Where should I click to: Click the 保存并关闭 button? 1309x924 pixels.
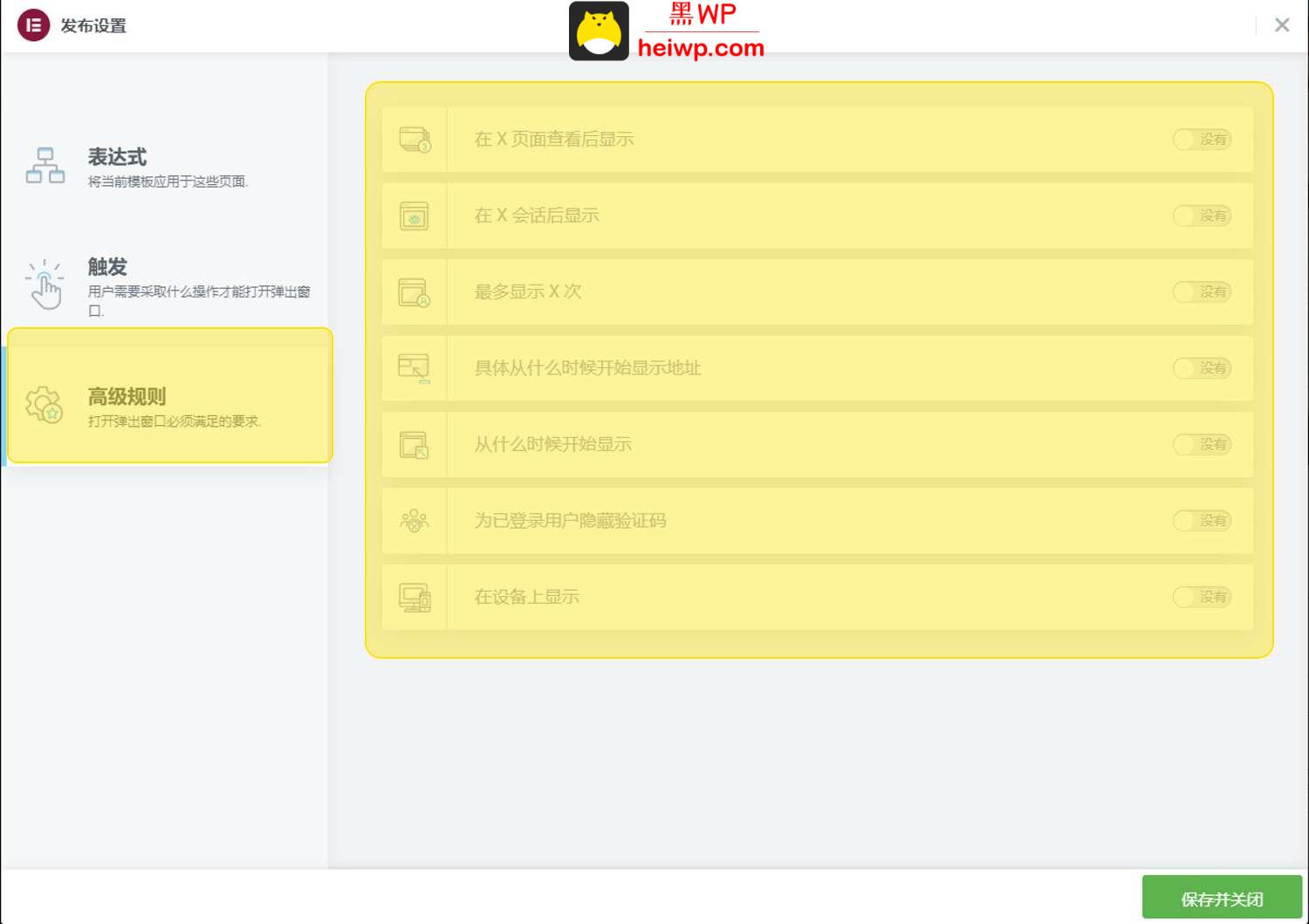coord(1222,898)
